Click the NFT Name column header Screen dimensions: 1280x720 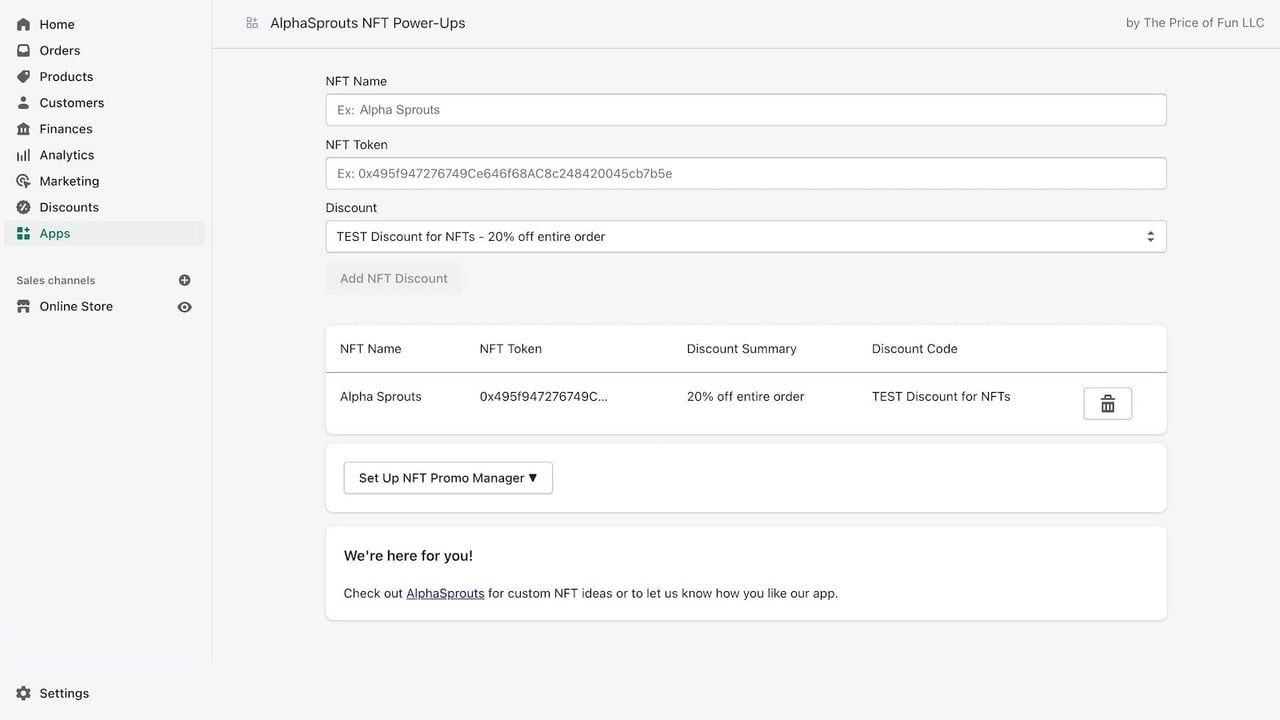coord(370,349)
